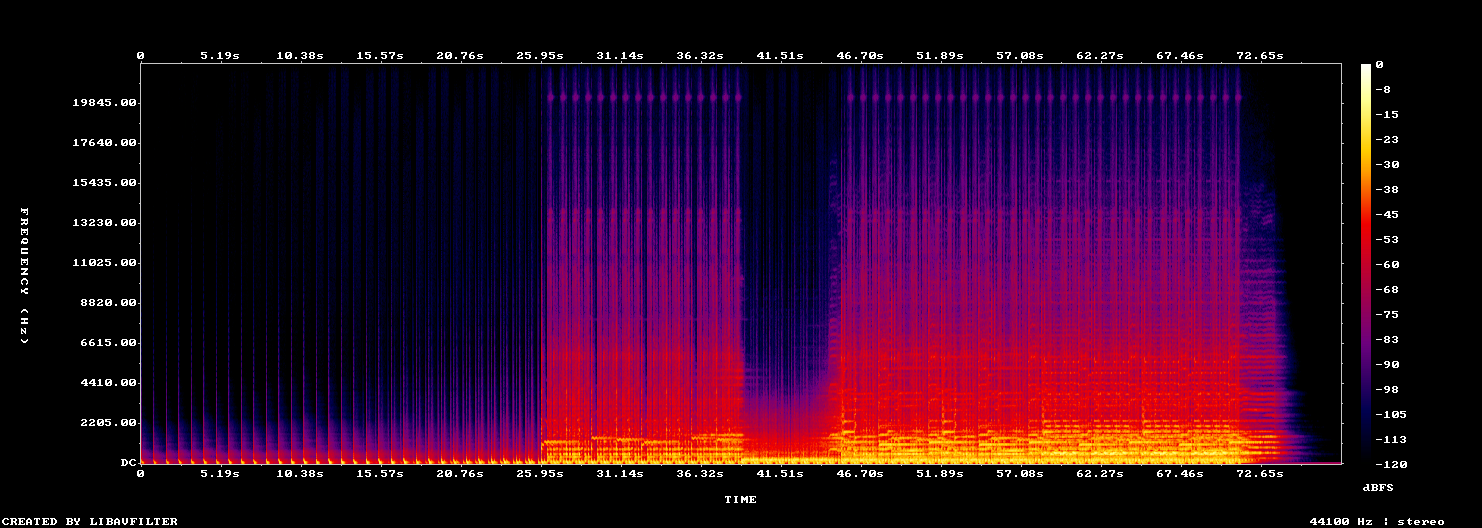The width and height of the screenshot is (1482, 528).
Task: Click 57.08s on the top time axis
Action: pyautogui.click(x=1019, y=56)
